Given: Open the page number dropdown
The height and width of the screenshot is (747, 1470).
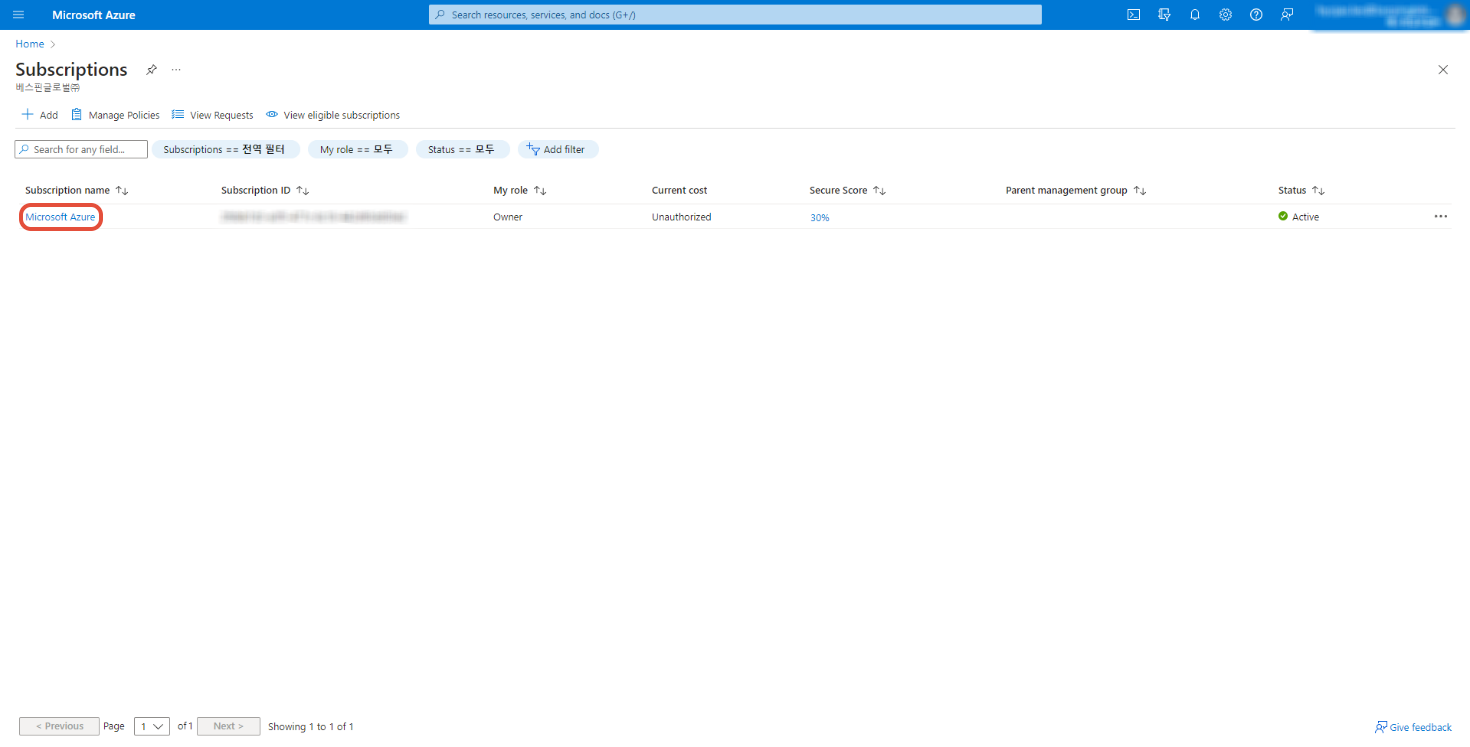Looking at the screenshot, I should [152, 726].
